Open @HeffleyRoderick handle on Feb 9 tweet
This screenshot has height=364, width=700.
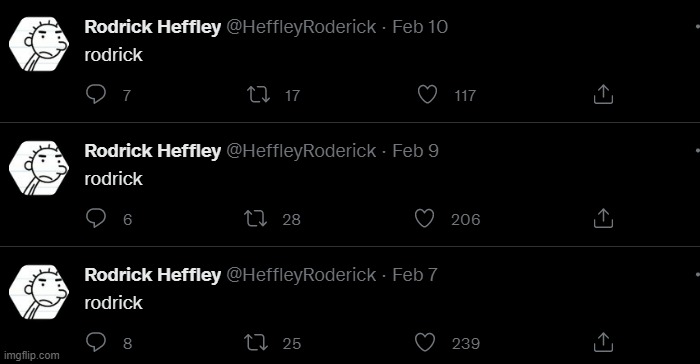tap(301, 151)
